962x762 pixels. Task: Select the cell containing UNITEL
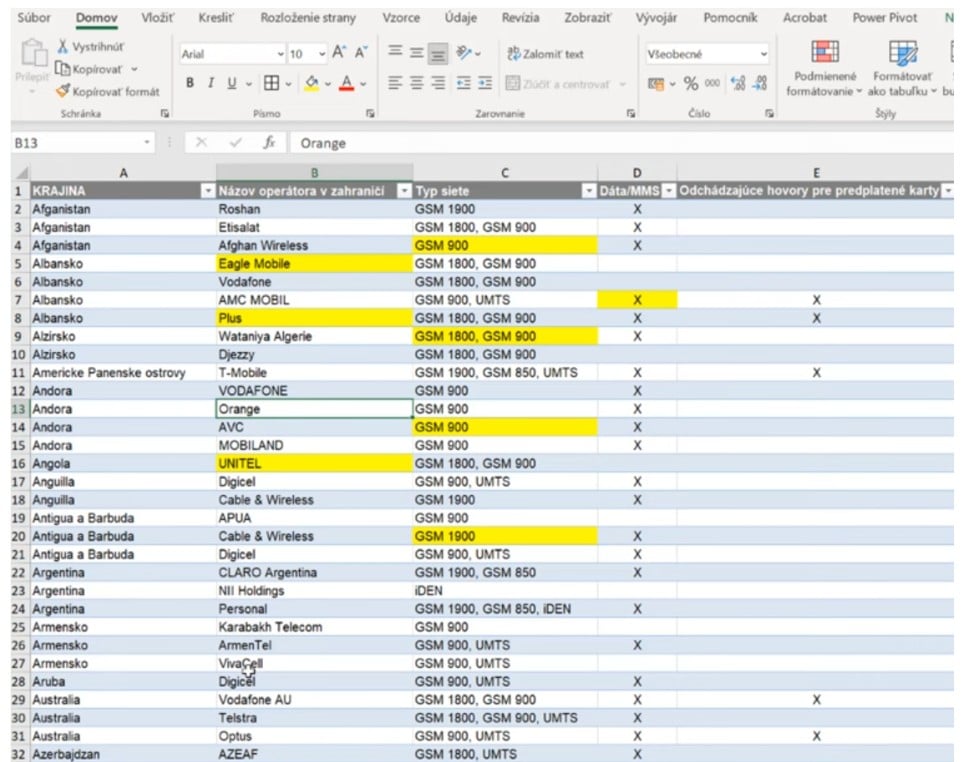click(x=314, y=464)
